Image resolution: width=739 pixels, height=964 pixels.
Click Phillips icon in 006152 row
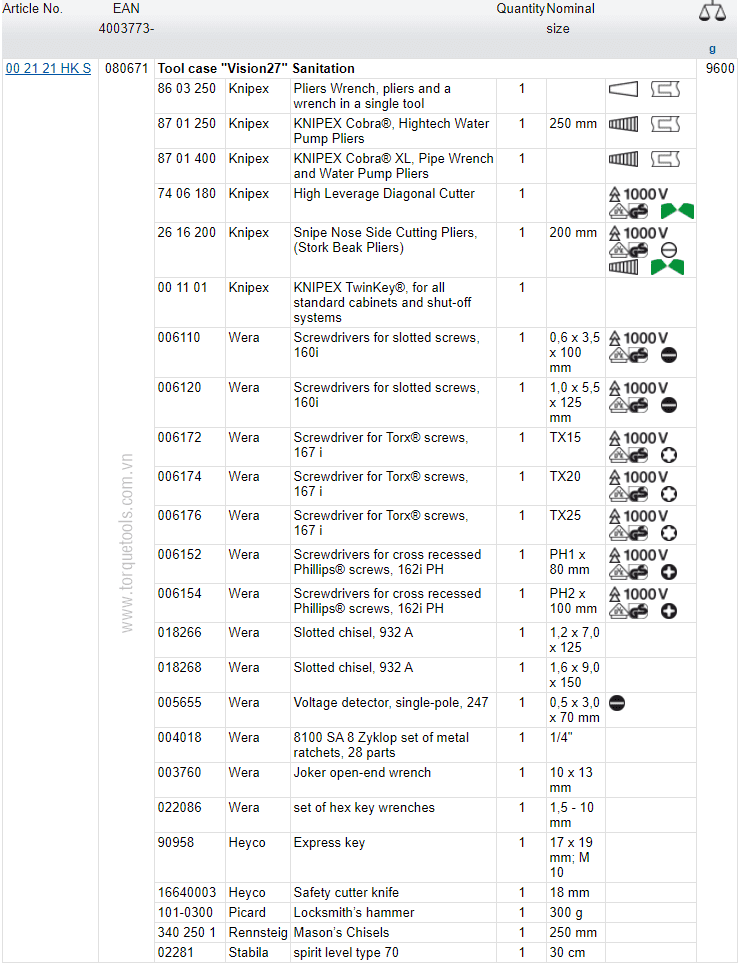(669, 572)
